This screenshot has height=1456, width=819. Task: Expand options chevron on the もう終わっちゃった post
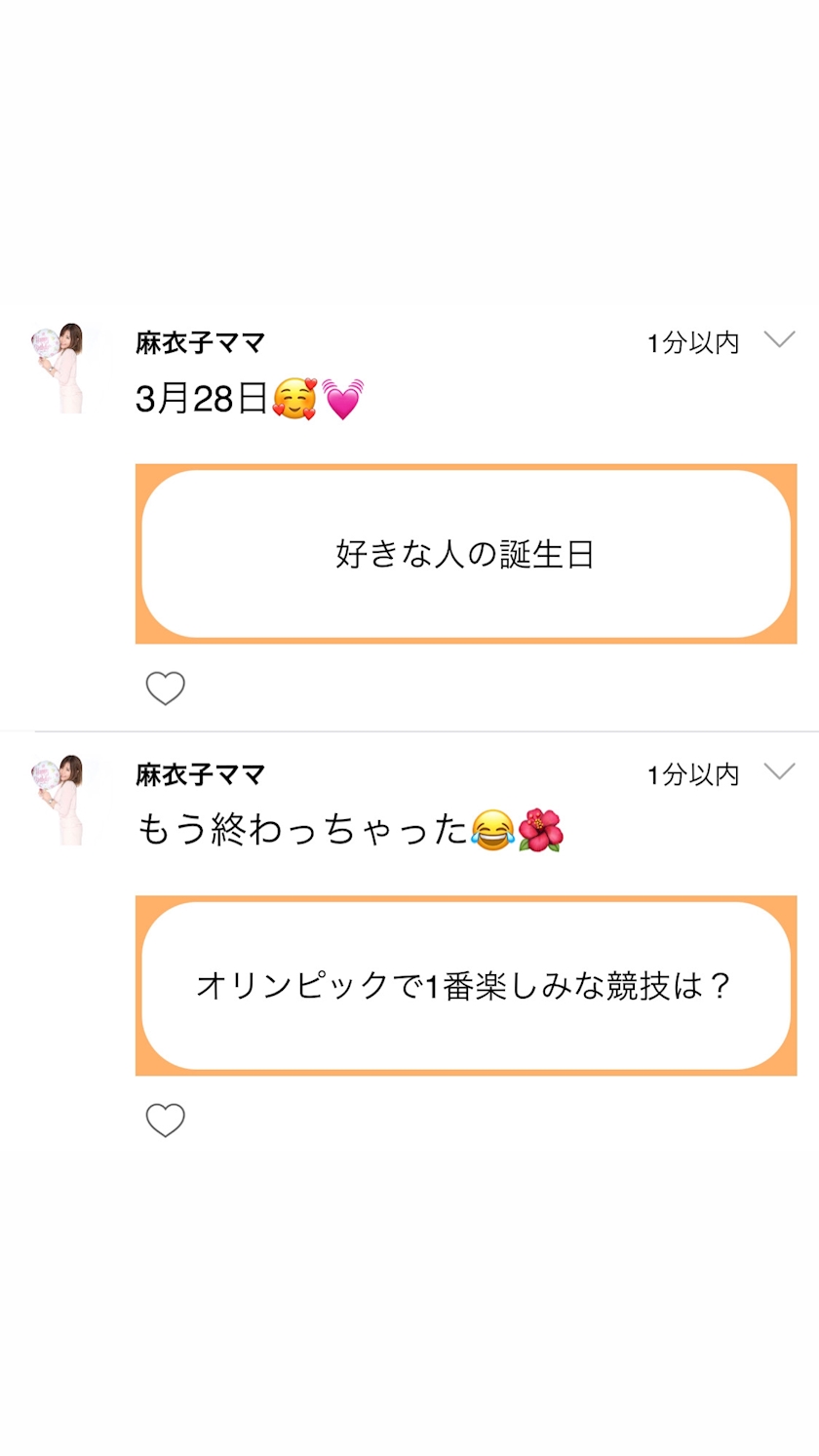coord(779,772)
